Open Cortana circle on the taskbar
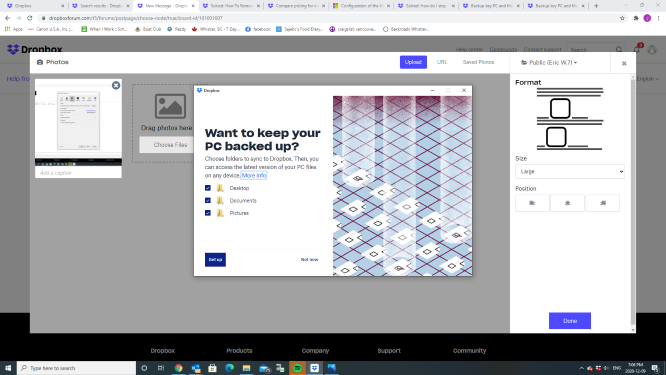 tap(144, 368)
